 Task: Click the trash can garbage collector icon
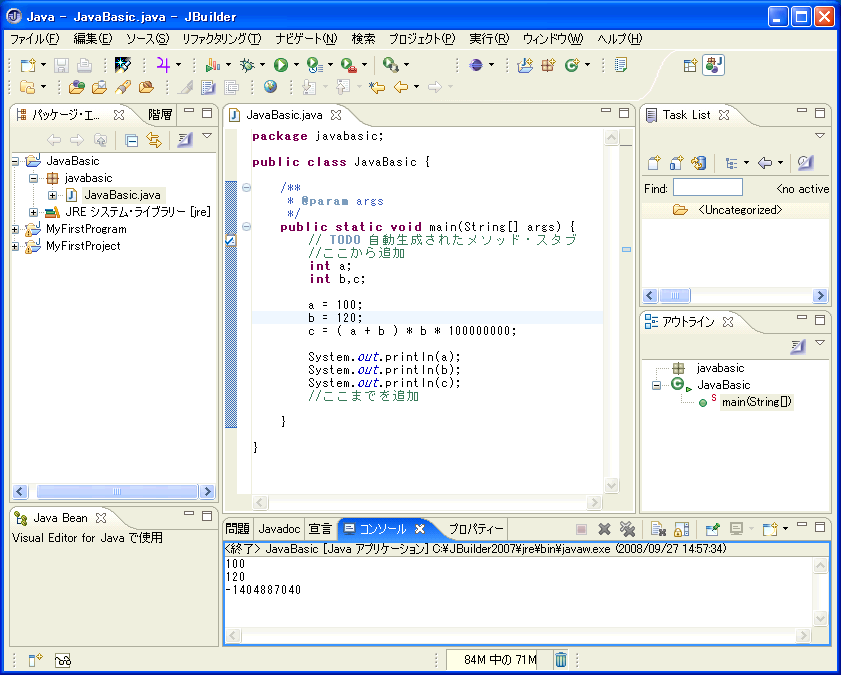coord(561,659)
